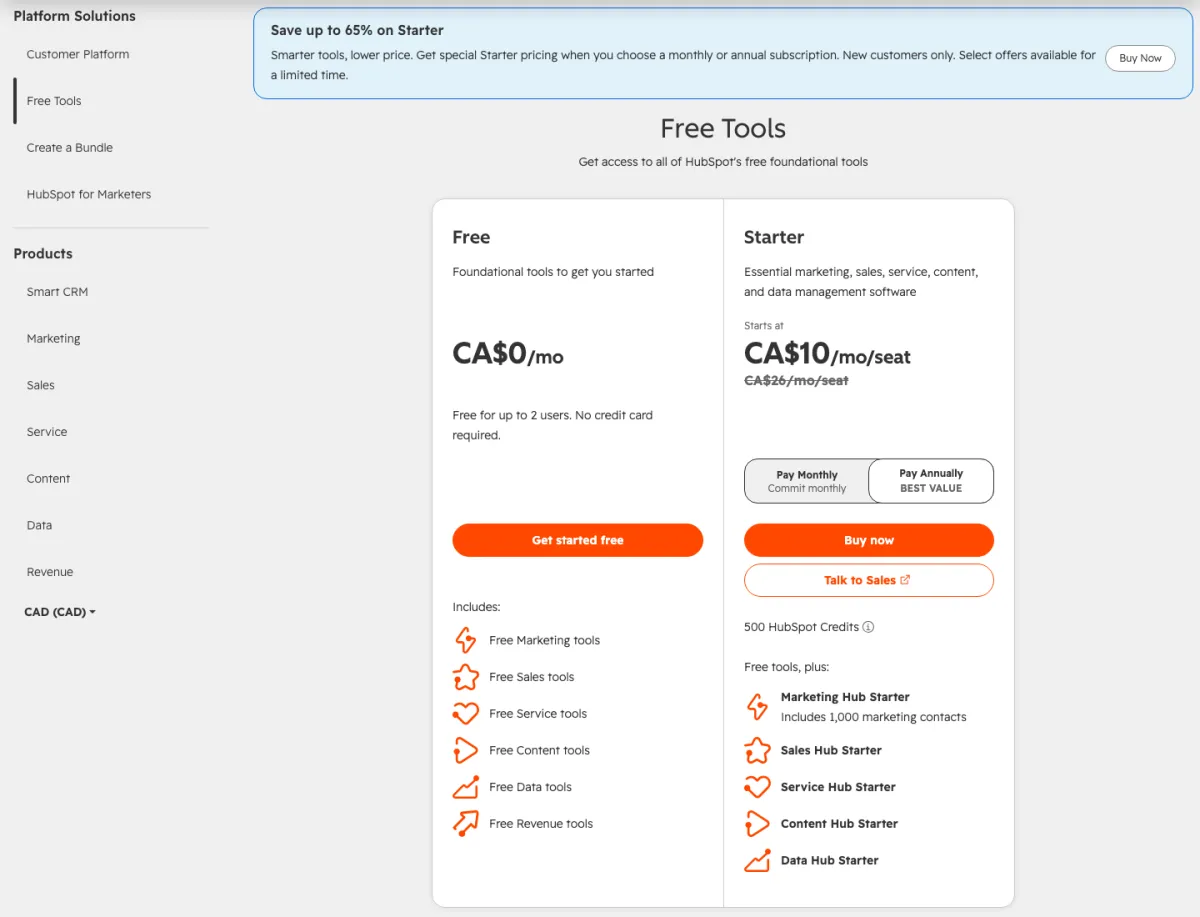Click 'Includes 1,000 marketing contacts' text
1200x917 pixels.
click(874, 717)
